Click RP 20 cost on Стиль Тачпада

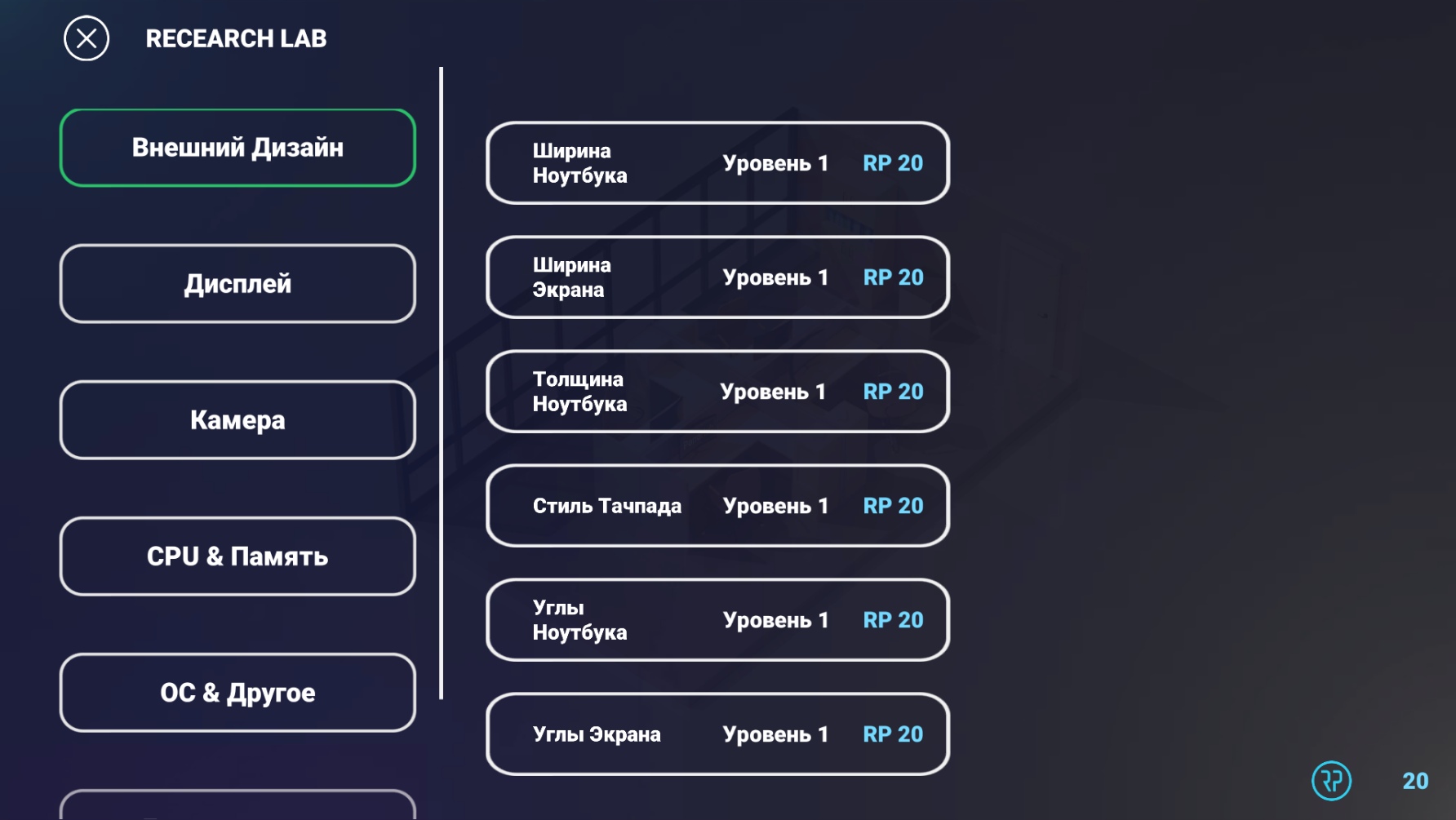click(x=893, y=506)
